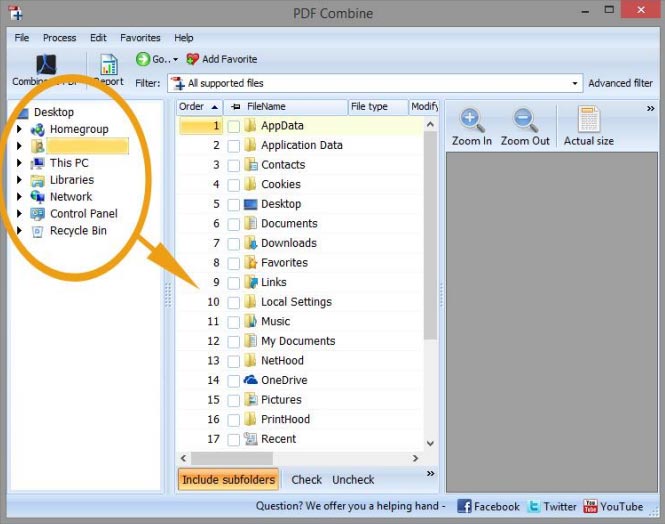Check the Application Data checkbox

(x=234, y=146)
